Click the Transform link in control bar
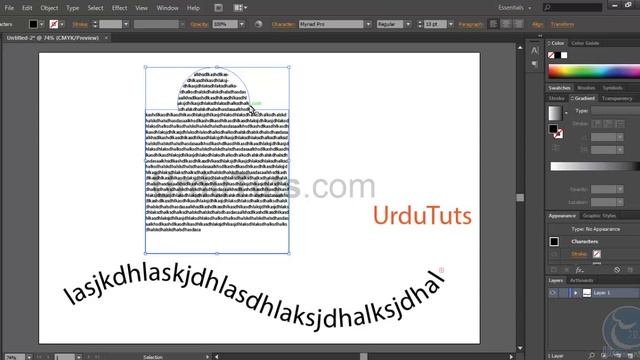Viewport: 640px width, 360px height. [x=562, y=24]
